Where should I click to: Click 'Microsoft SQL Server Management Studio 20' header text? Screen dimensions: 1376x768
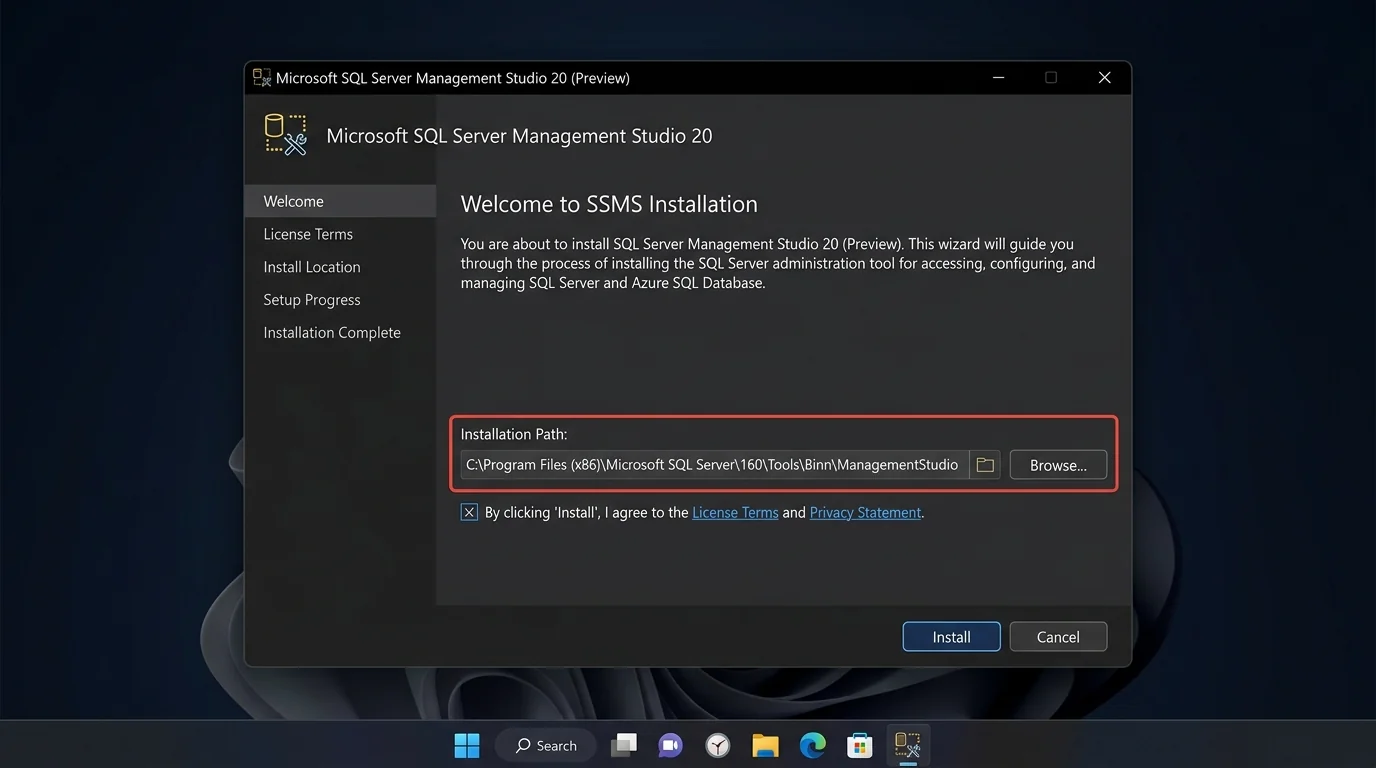519,136
